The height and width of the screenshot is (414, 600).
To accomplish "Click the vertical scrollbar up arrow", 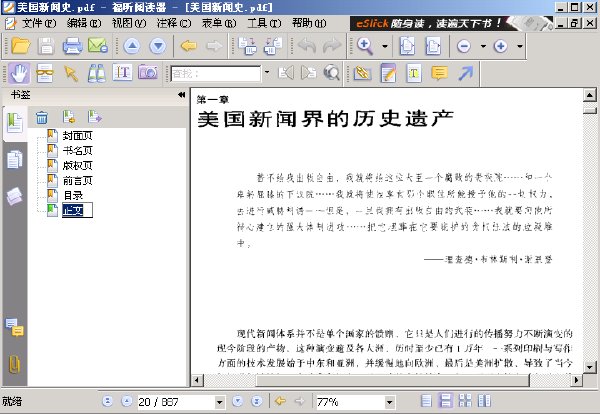I will (590, 95).
